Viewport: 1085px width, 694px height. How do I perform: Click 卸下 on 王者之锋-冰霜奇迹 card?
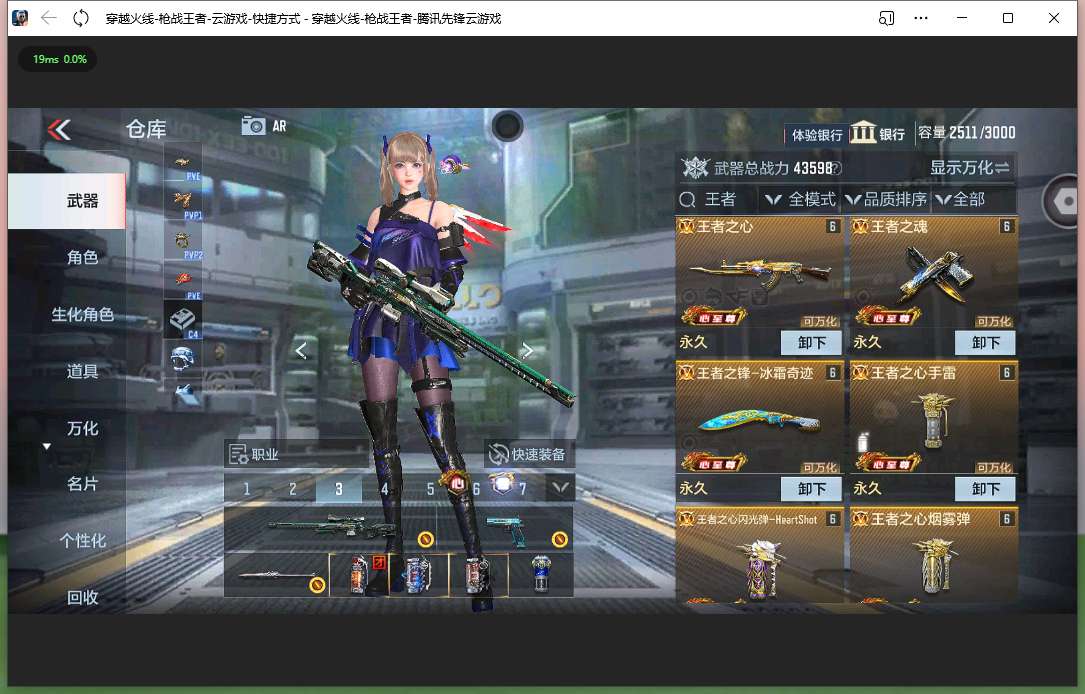tap(811, 488)
